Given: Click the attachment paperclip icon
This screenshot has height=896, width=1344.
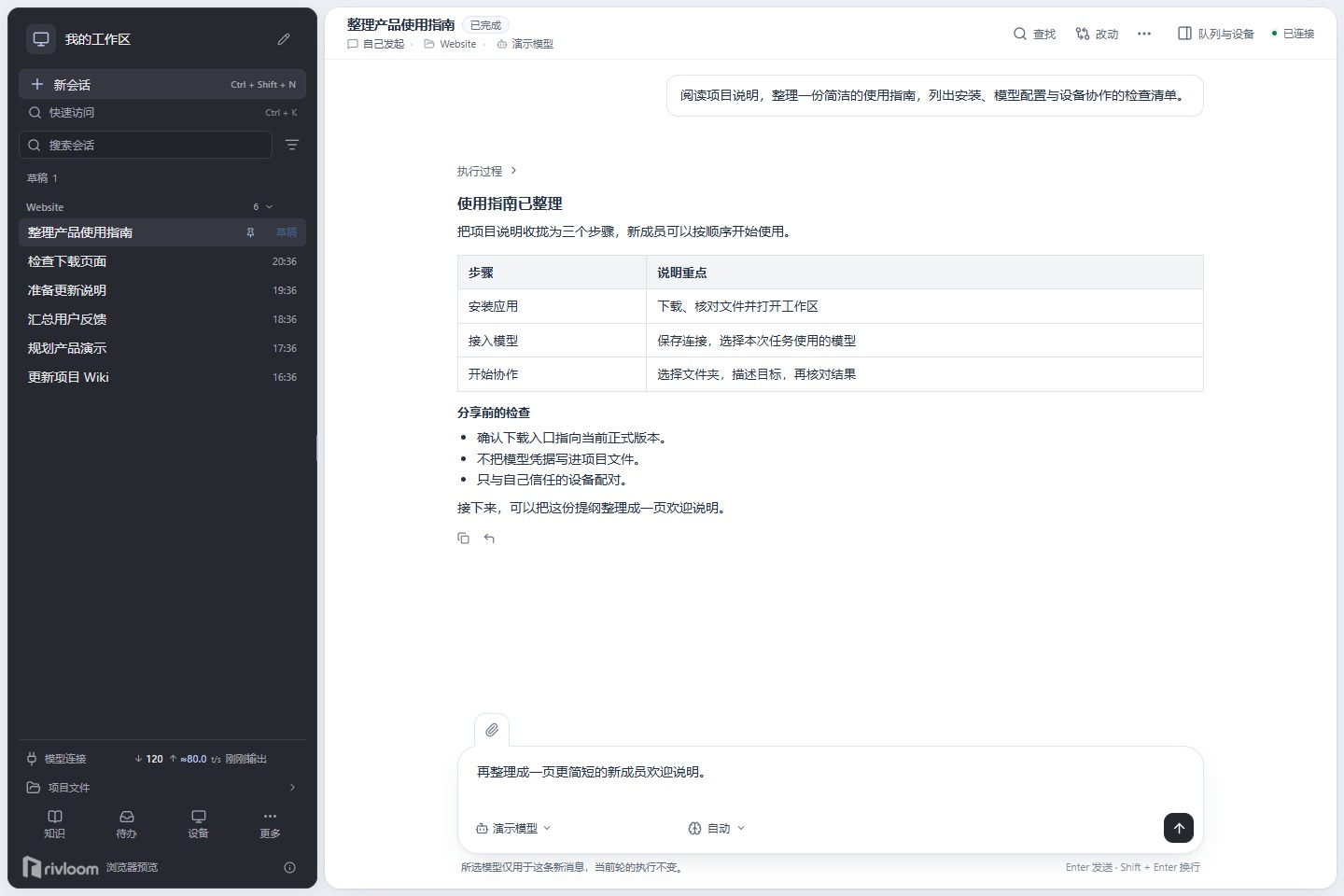Looking at the screenshot, I should [x=492, y=730].
